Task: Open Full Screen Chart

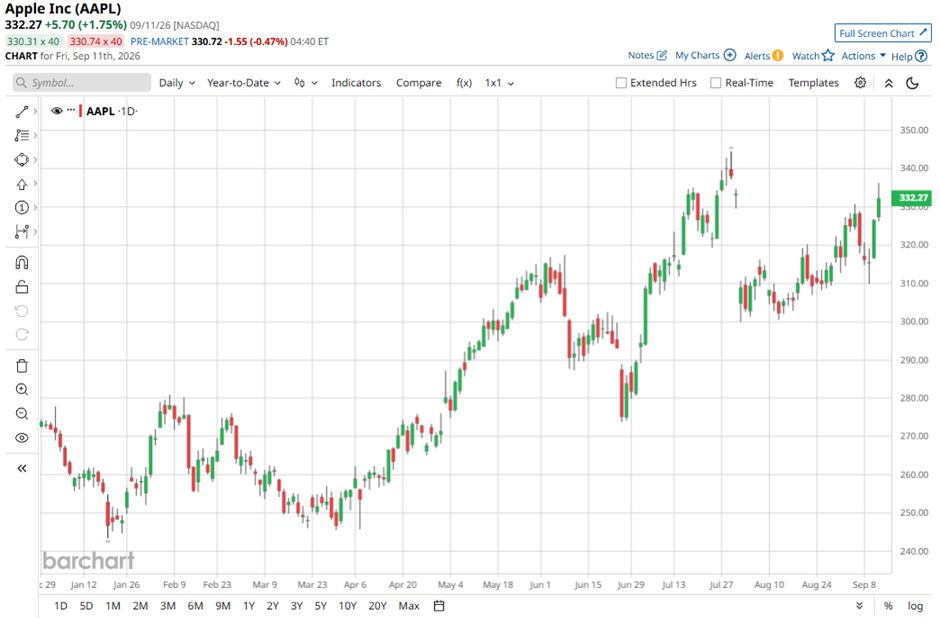Action: [x=882, y=33]
